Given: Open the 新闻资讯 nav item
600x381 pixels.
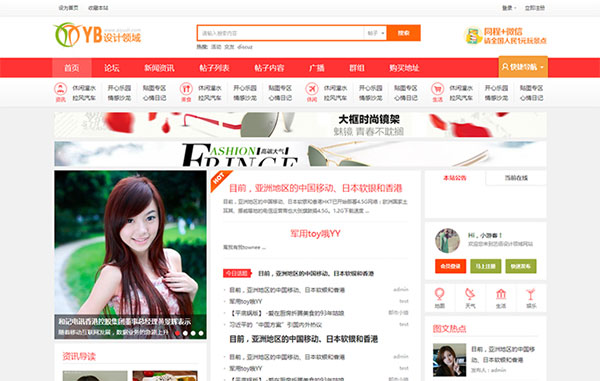Looking at the screenshot, I should (x=159, y=68).
